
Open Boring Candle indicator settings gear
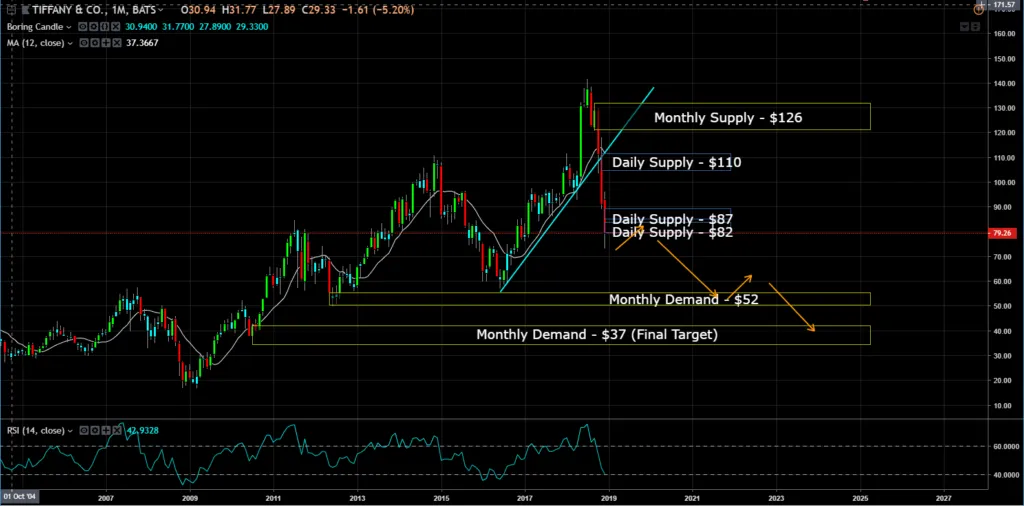tap(93, 27)
